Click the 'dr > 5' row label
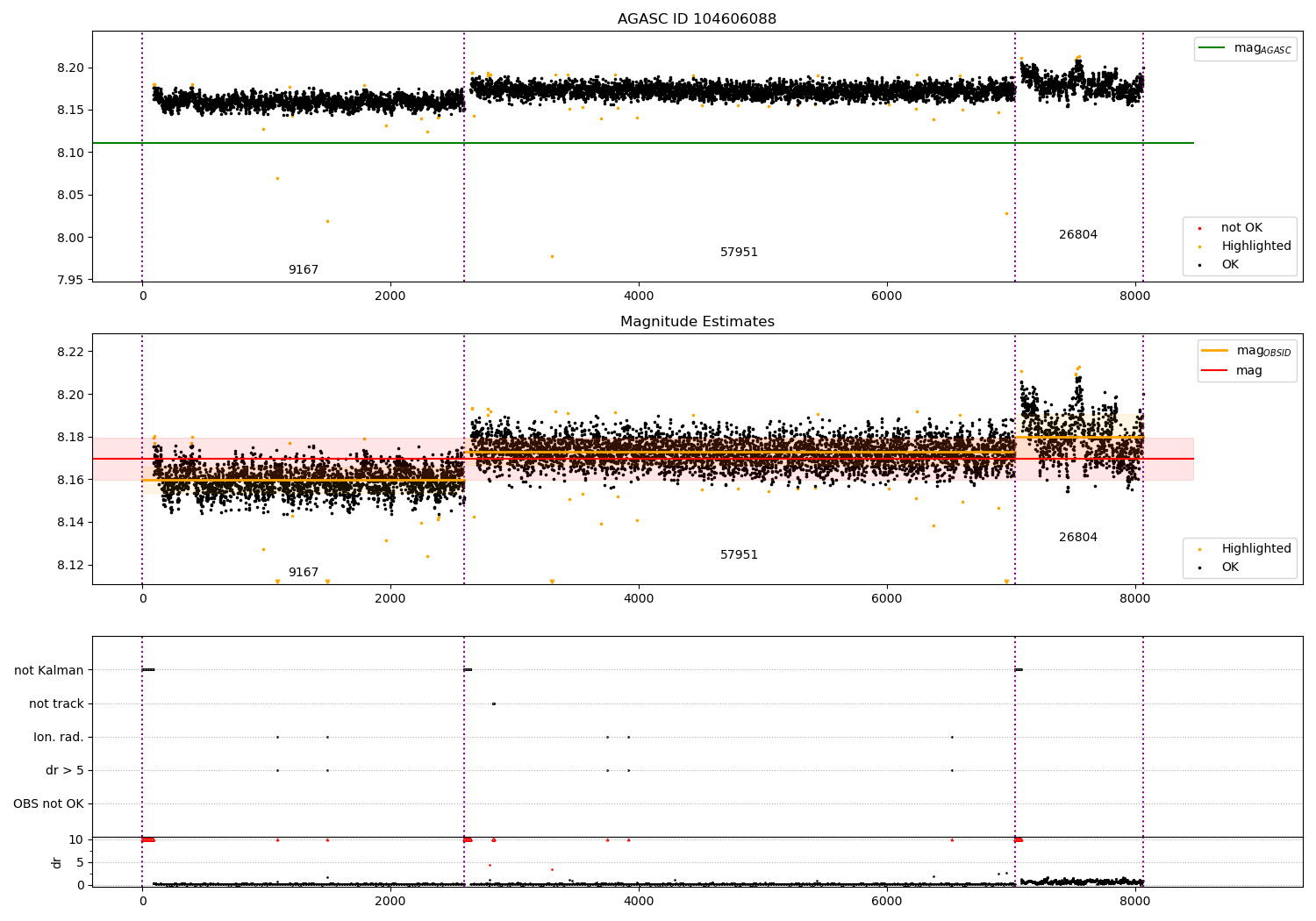Image resolution: width=1316 pixels, height=921 pixels. point(65,770)
